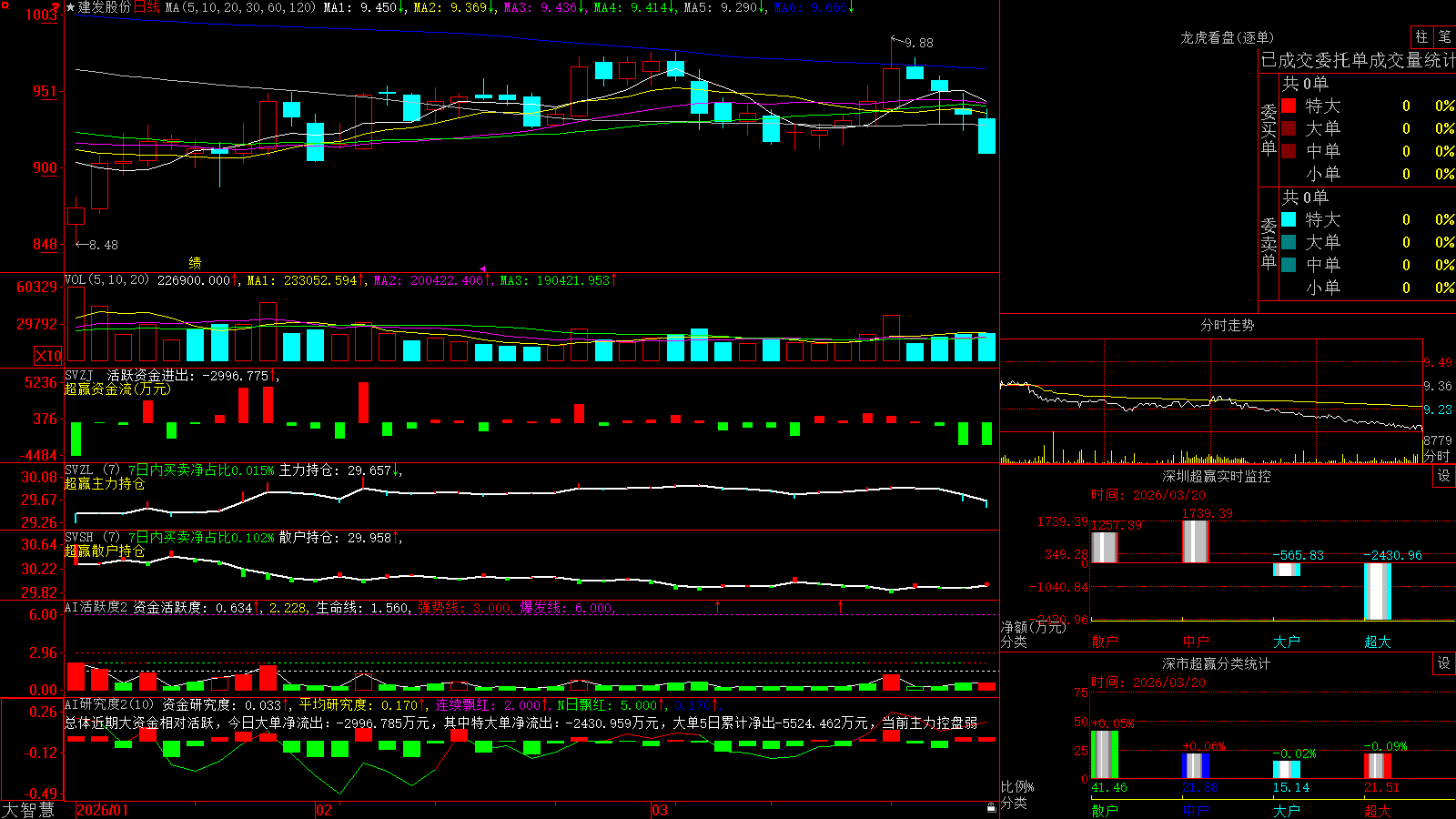Click the red square icon at top-left corner
This screenshot has width=1456, height=819.
click(x=4, y=5)
